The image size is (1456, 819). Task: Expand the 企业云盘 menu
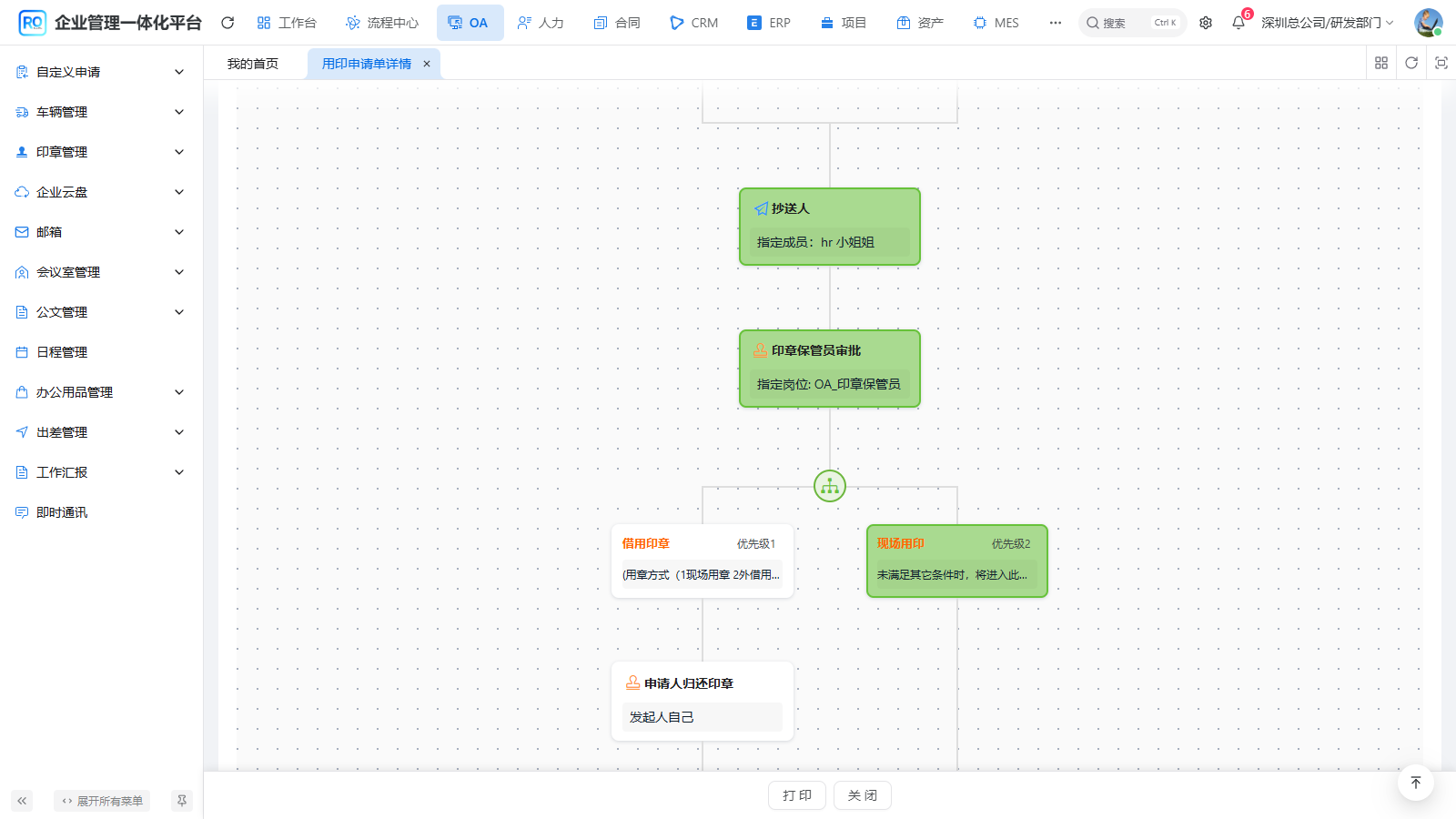(101, 192)
